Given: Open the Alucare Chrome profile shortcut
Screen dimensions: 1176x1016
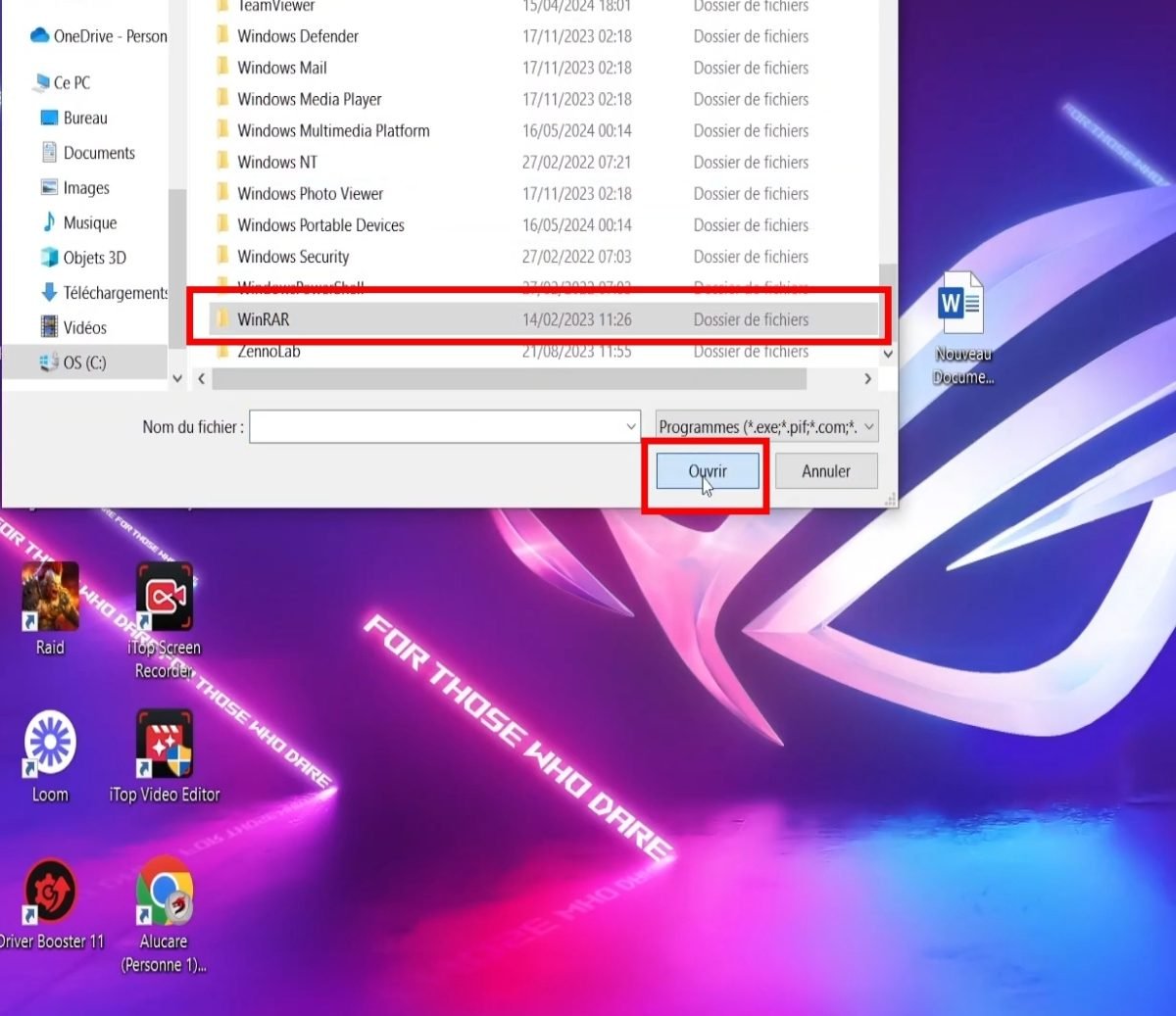Looking at the screenshot, I should coord(164,891).
